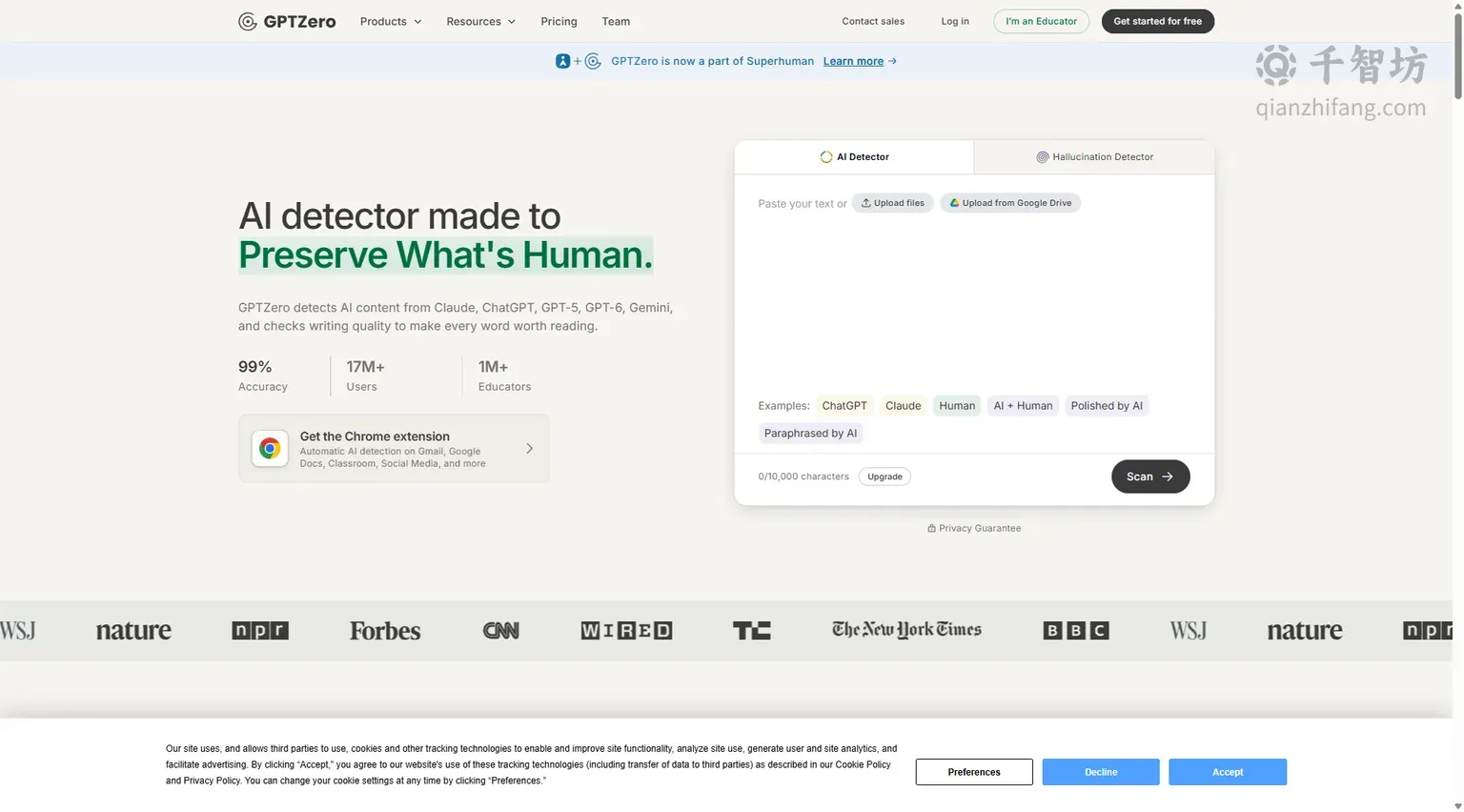Viewport: 1464px width, 812px height.
Task: Open Get the Chrome extension chevron
Action: 530,449
